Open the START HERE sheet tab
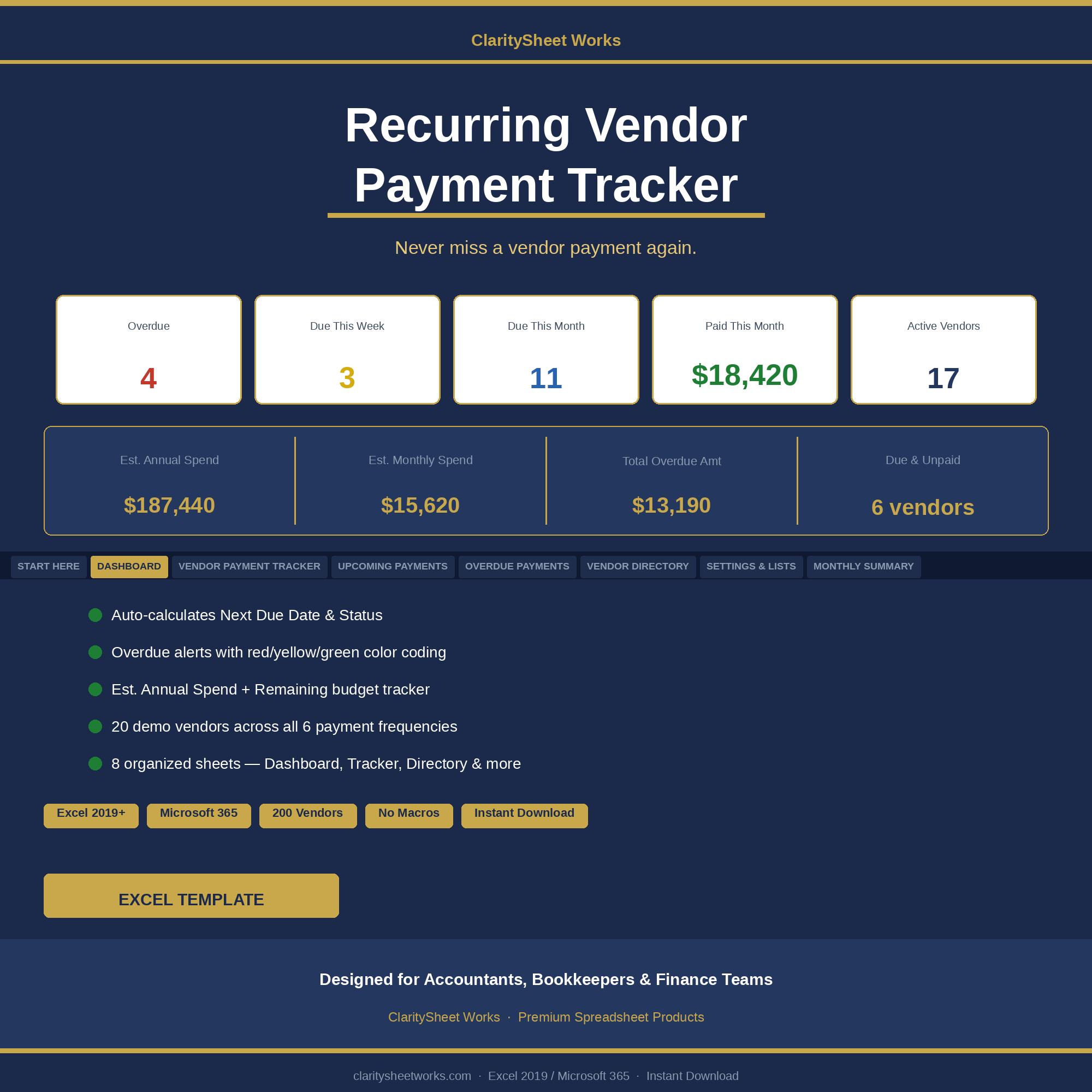 coord(49,566)
